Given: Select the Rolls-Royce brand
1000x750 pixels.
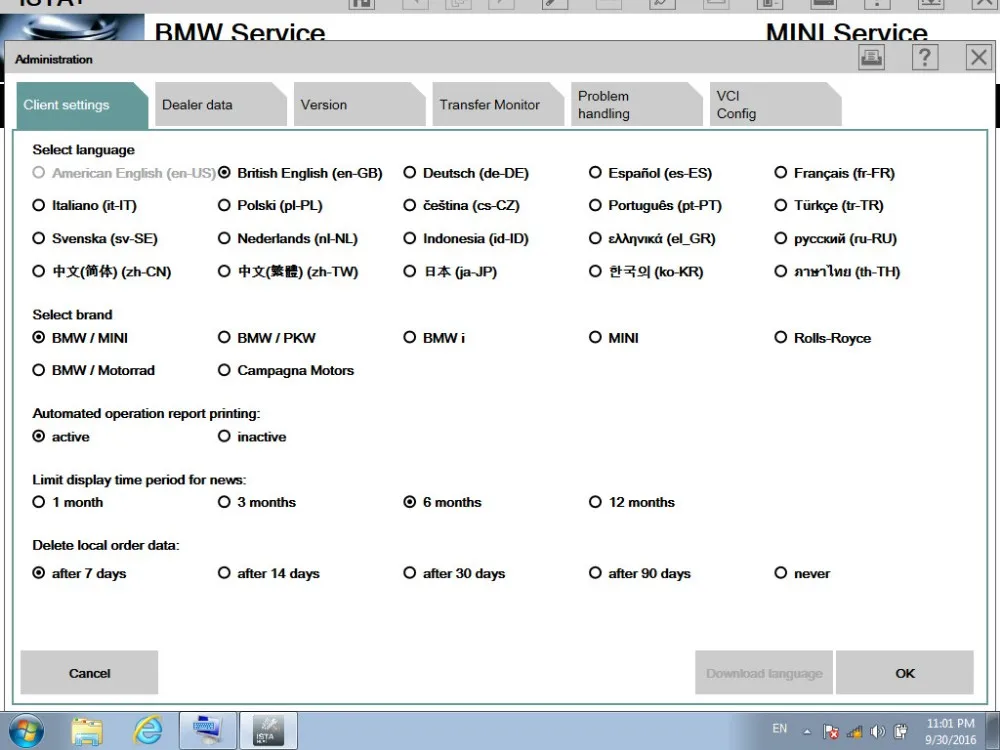Looking at the screenshot, I should coord(823,338).
